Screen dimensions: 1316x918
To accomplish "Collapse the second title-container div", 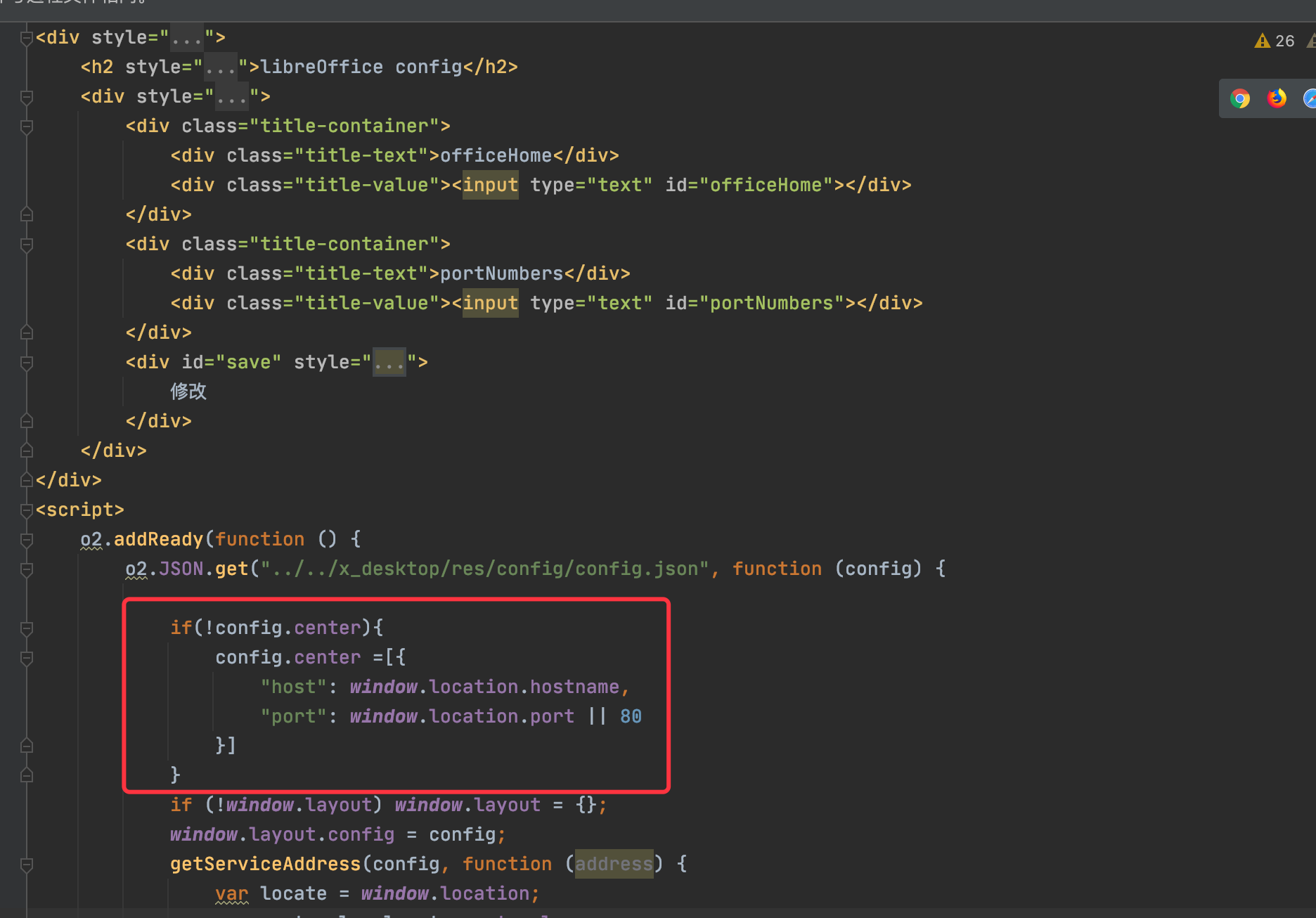I will point(27,245).
